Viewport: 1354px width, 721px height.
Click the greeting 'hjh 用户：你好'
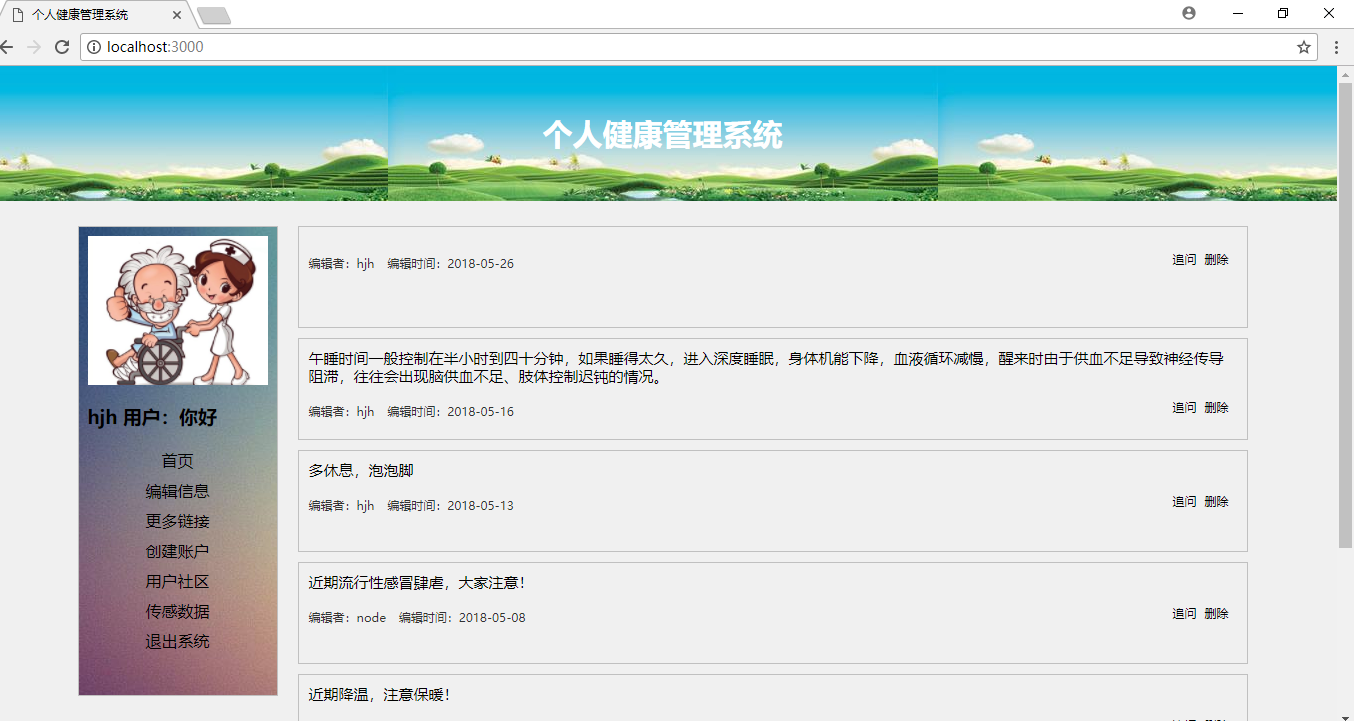pyautogui.click(x=152, y=418)
